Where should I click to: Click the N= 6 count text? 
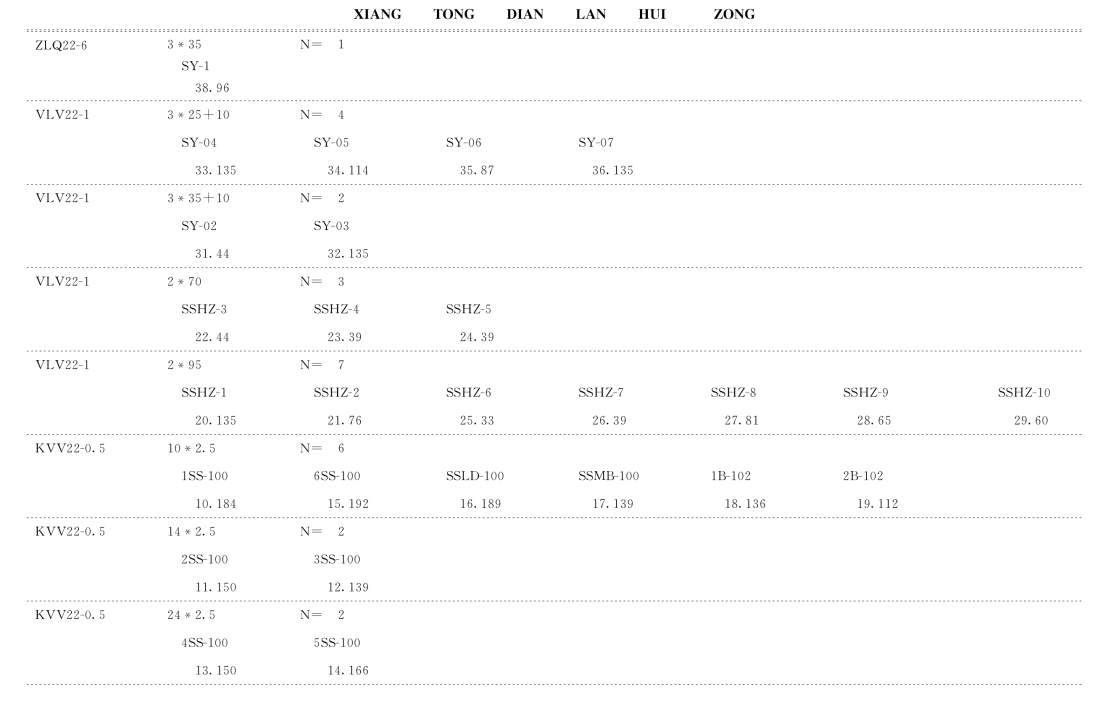pos(322,449)
